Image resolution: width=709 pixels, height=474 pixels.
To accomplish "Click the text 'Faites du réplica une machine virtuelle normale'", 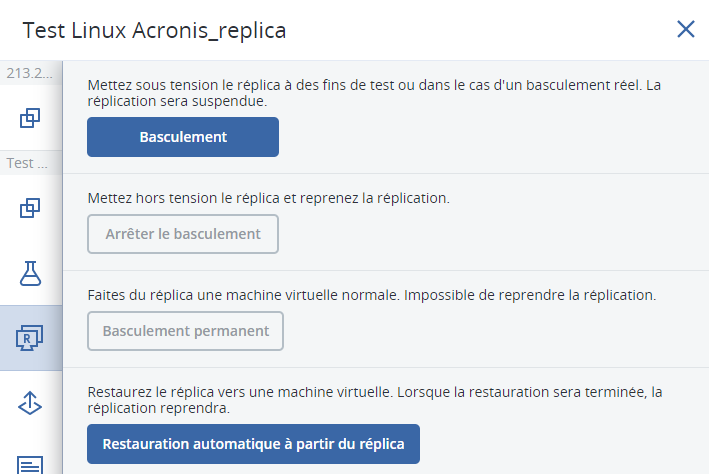I will (x=243, y=295).
